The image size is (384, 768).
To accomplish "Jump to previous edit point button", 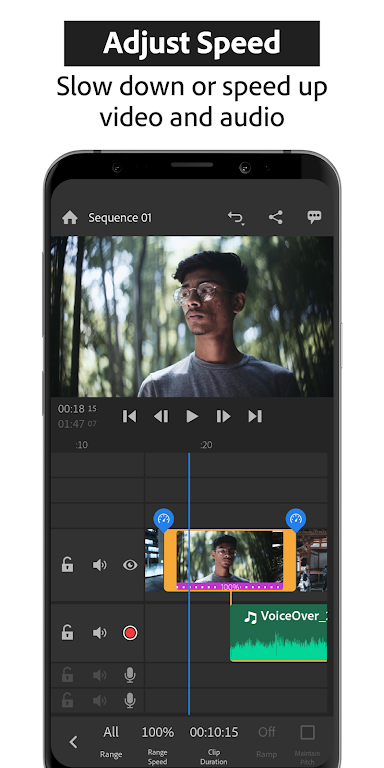I will coord(129,416).
